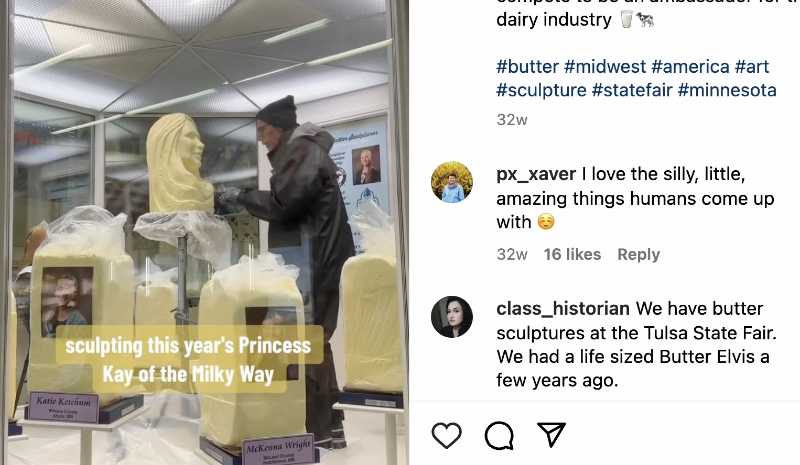Share post using paper plane icon

552,435
